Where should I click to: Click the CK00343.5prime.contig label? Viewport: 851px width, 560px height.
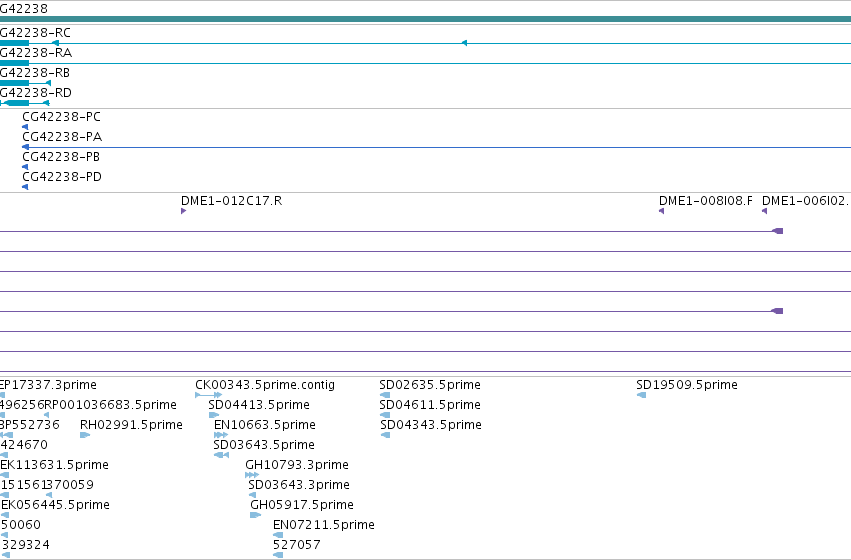coord(265,385)
